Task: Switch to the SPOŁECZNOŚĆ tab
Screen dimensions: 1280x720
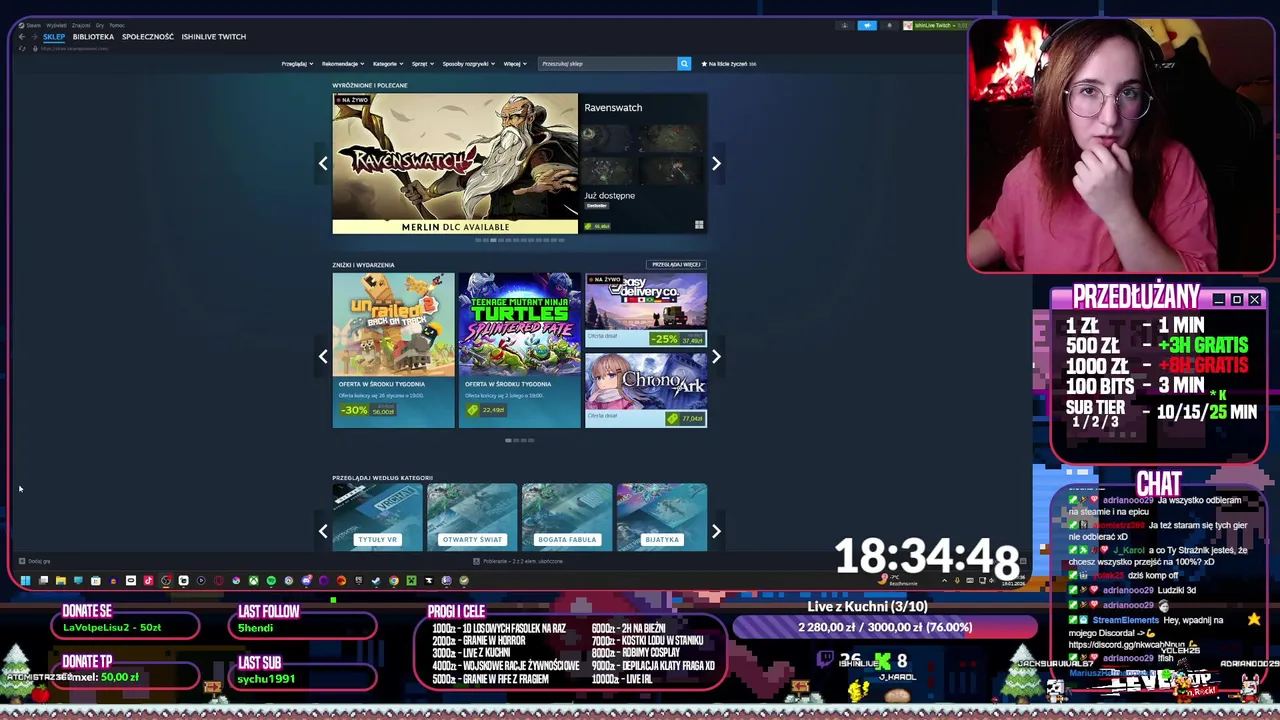Action: 148,37
